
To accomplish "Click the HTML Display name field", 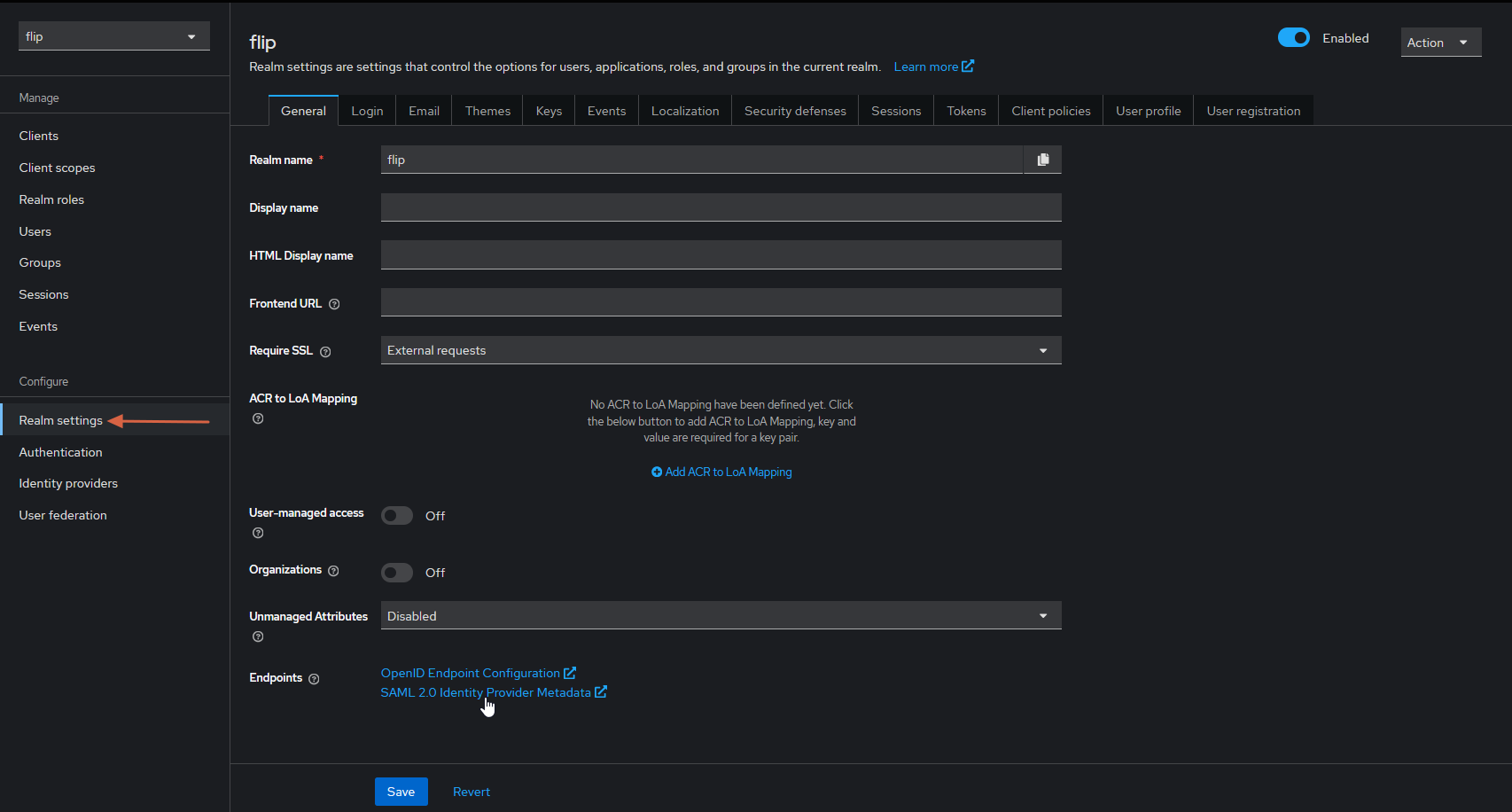I will click(x=721, y=254).
